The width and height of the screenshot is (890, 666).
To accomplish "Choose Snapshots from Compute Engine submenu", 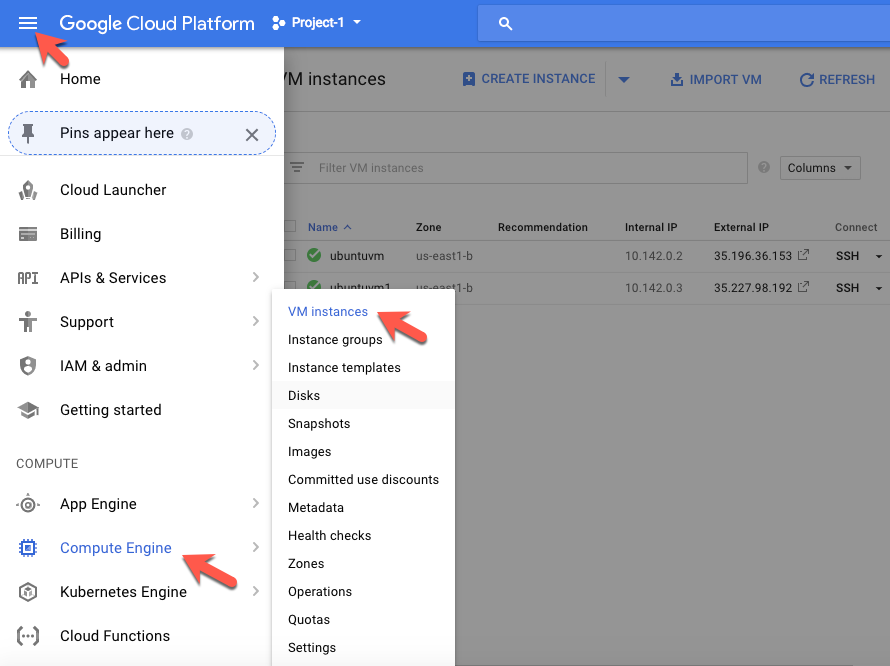I will [x=319, y=424].
